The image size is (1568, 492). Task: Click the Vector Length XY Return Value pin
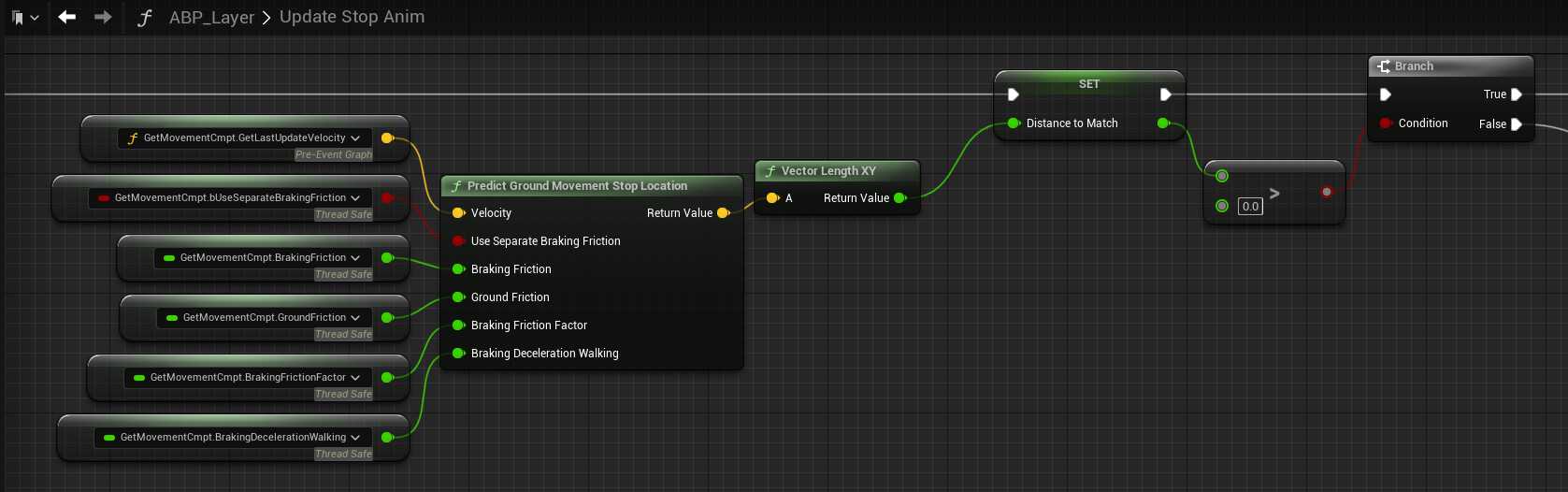899,198
